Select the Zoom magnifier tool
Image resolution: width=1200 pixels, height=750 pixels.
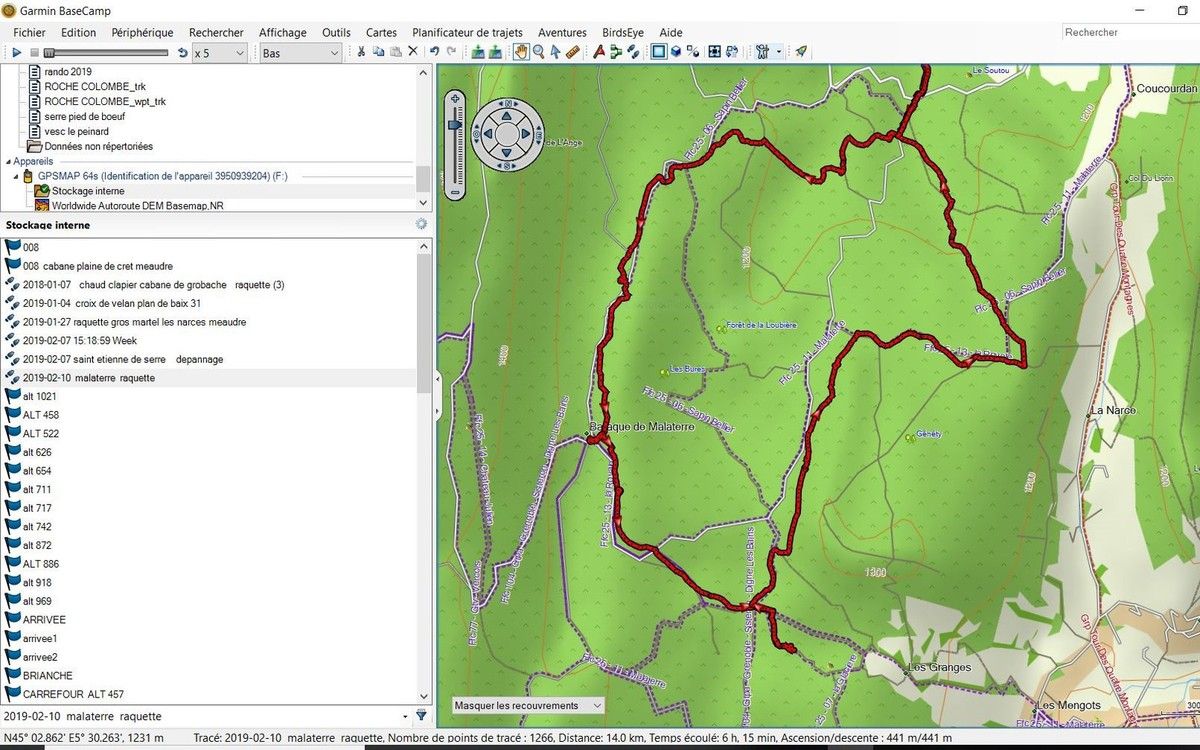[539, 52]
